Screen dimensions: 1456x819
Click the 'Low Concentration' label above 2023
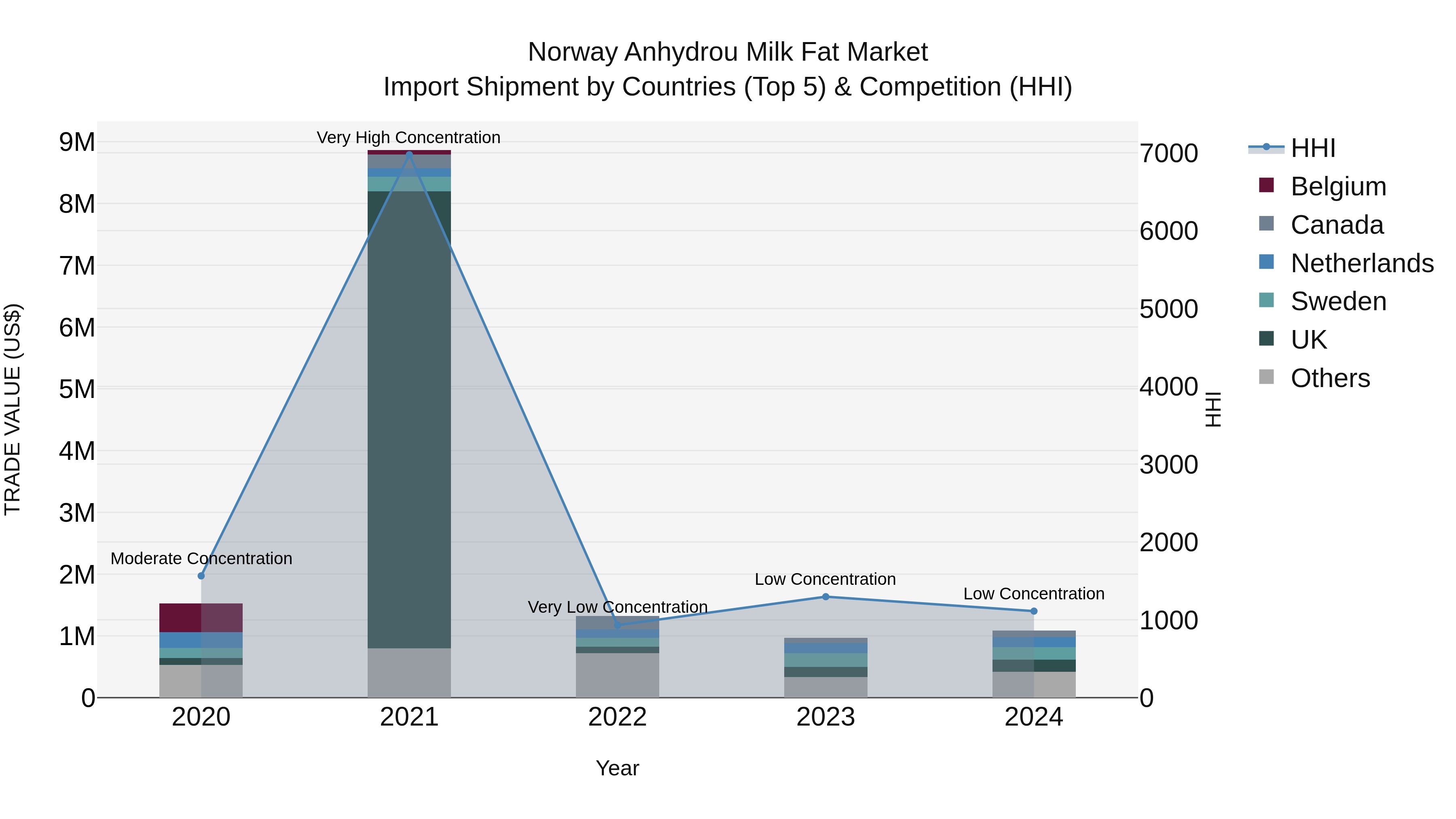tap(825, 579)
